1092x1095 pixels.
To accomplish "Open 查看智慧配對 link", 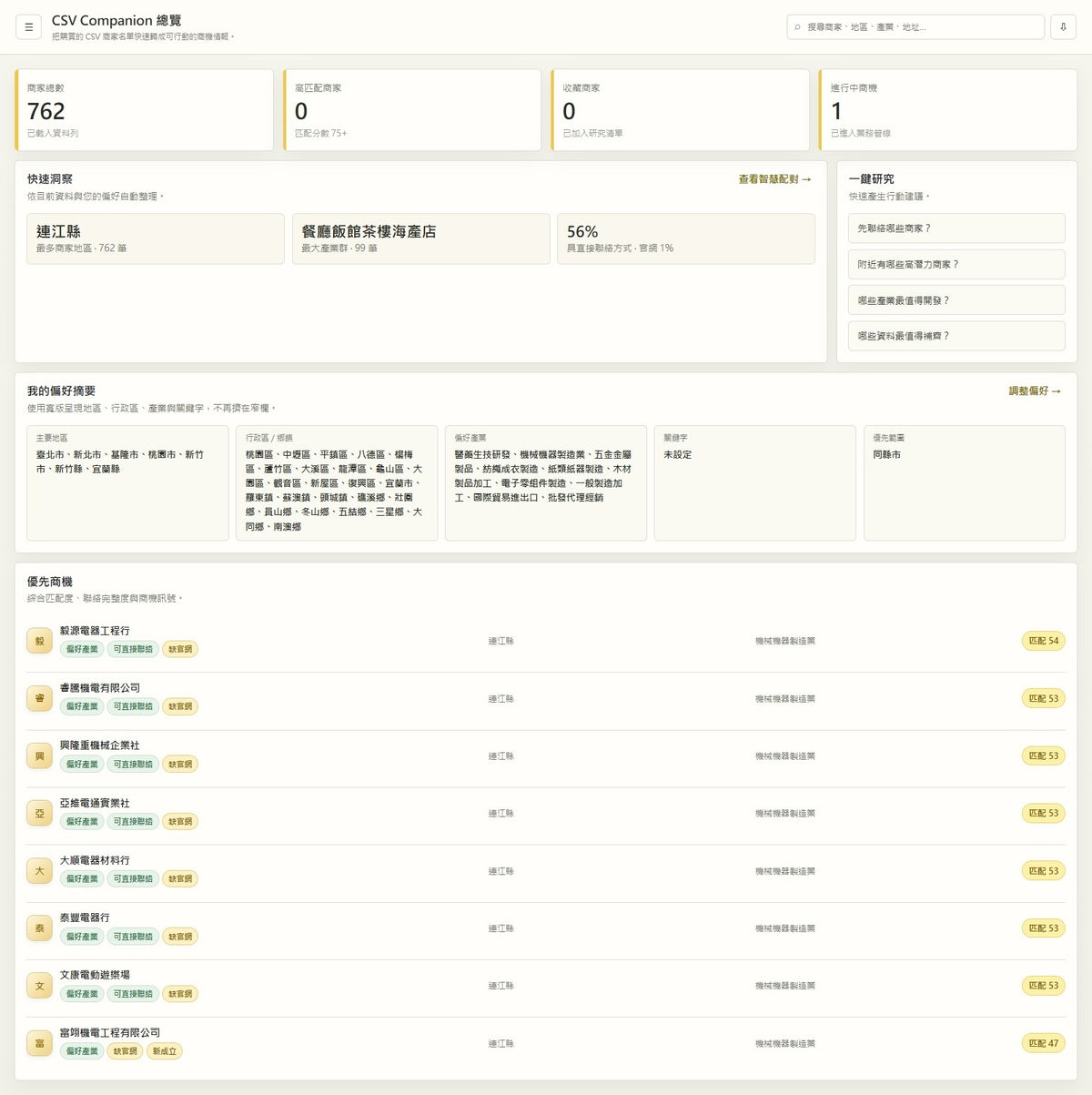I will pyautogui.click(x=775, y=179).
